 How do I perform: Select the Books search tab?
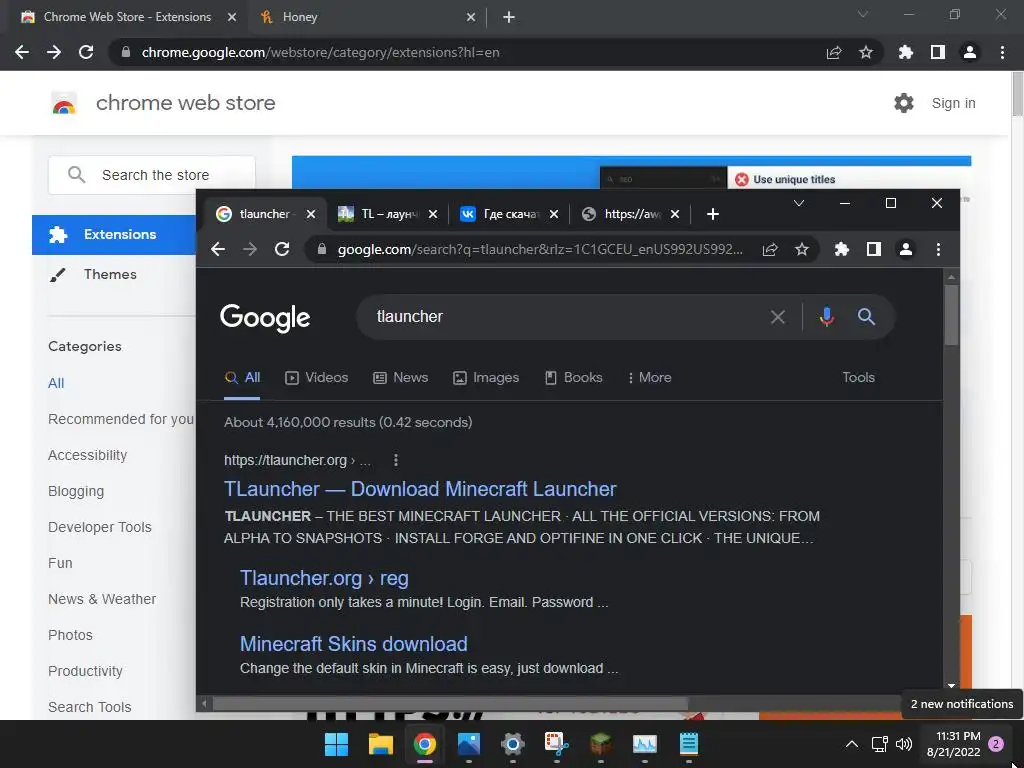click(573, 377)
